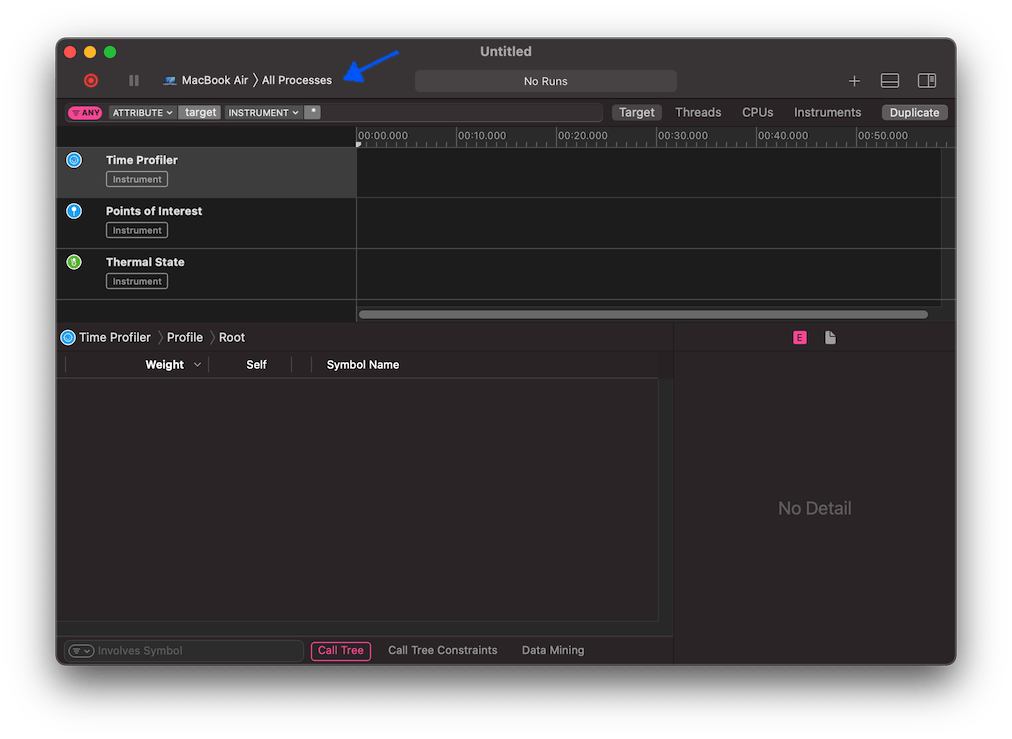Start recording with the red record button

[91, 80]
